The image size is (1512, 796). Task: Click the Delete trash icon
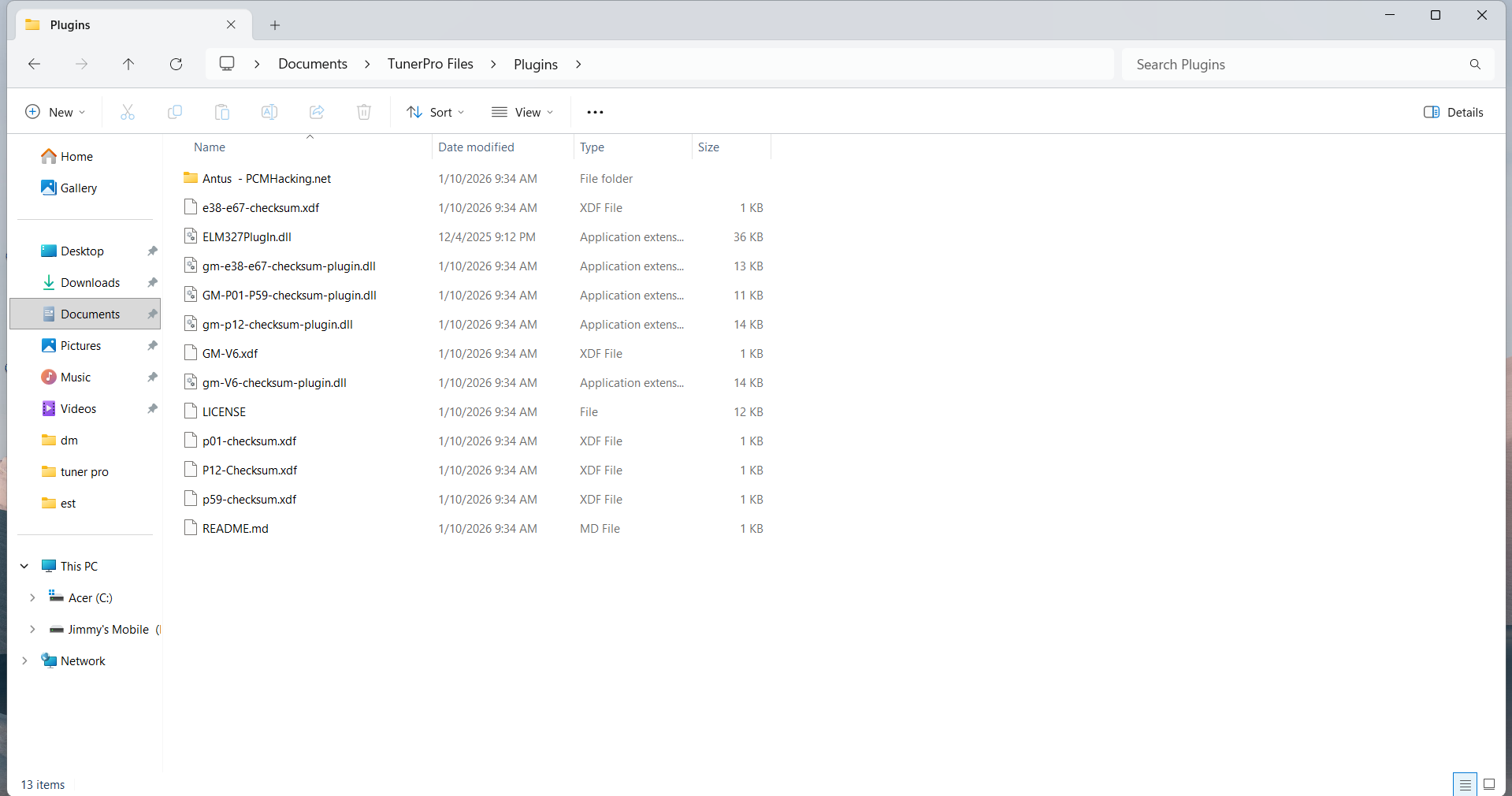tap(363, 112)
